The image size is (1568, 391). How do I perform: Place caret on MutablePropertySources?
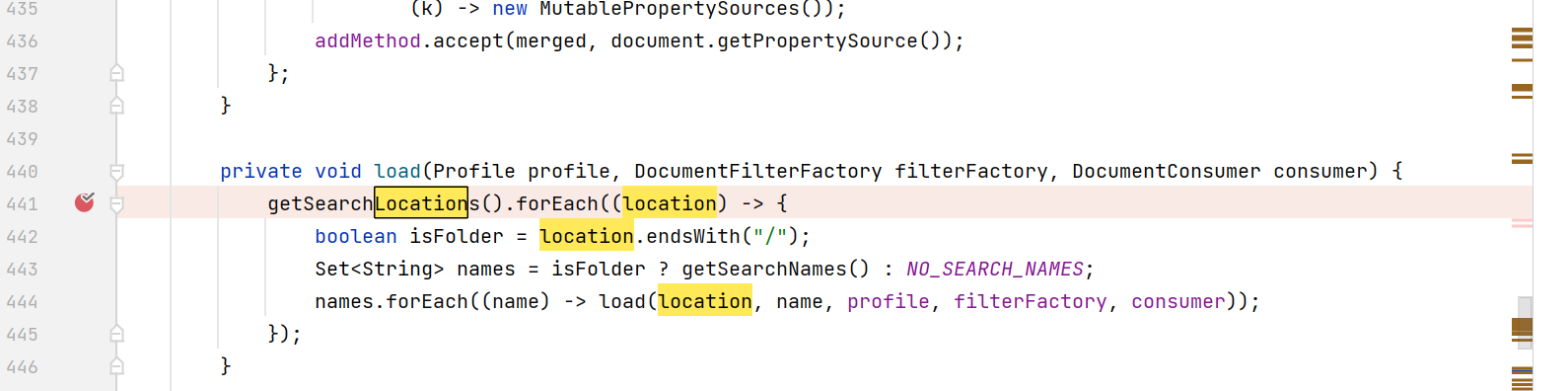pyautogui.click(x=670, y=9)
